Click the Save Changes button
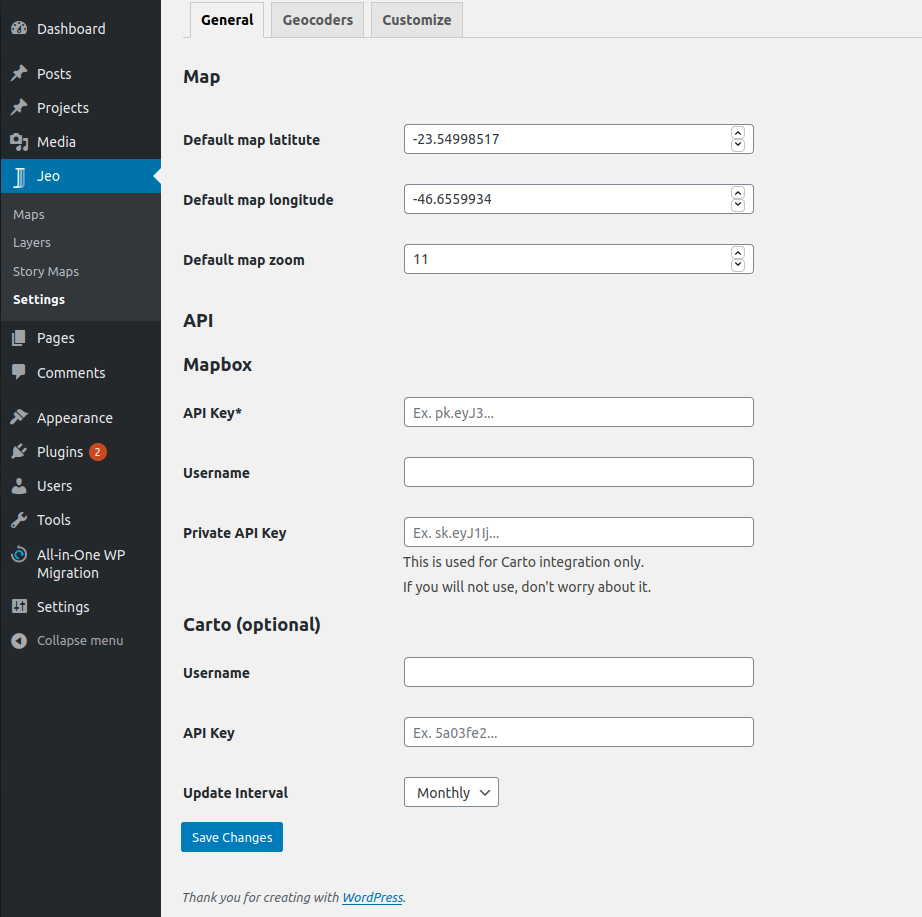The image size is (922, 917). 232,837
